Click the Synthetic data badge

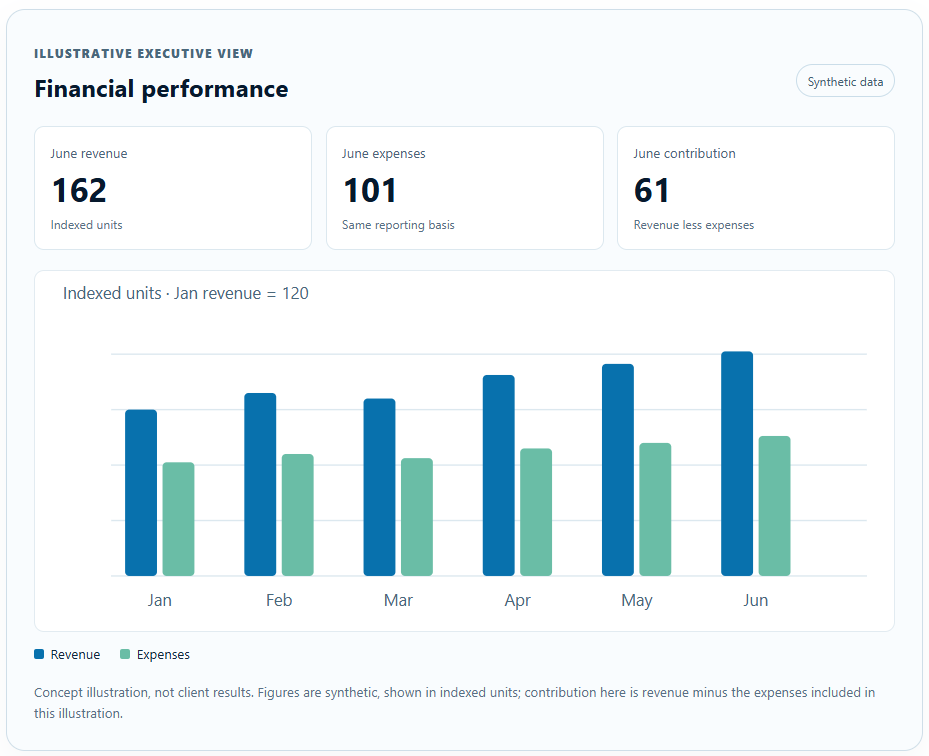click(x=845, y=81)
